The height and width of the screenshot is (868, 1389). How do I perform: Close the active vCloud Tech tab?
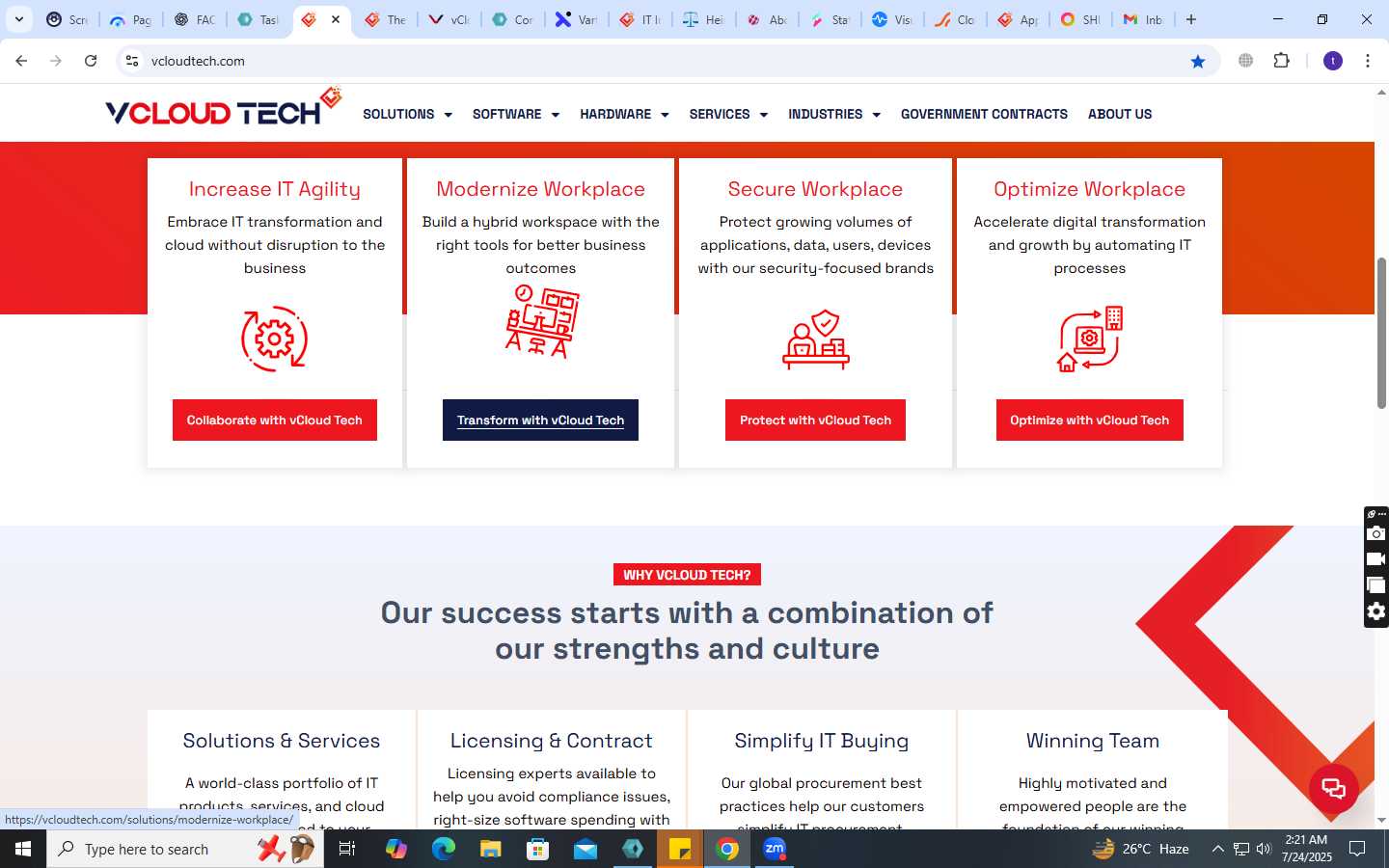click(x=336, y=19)
